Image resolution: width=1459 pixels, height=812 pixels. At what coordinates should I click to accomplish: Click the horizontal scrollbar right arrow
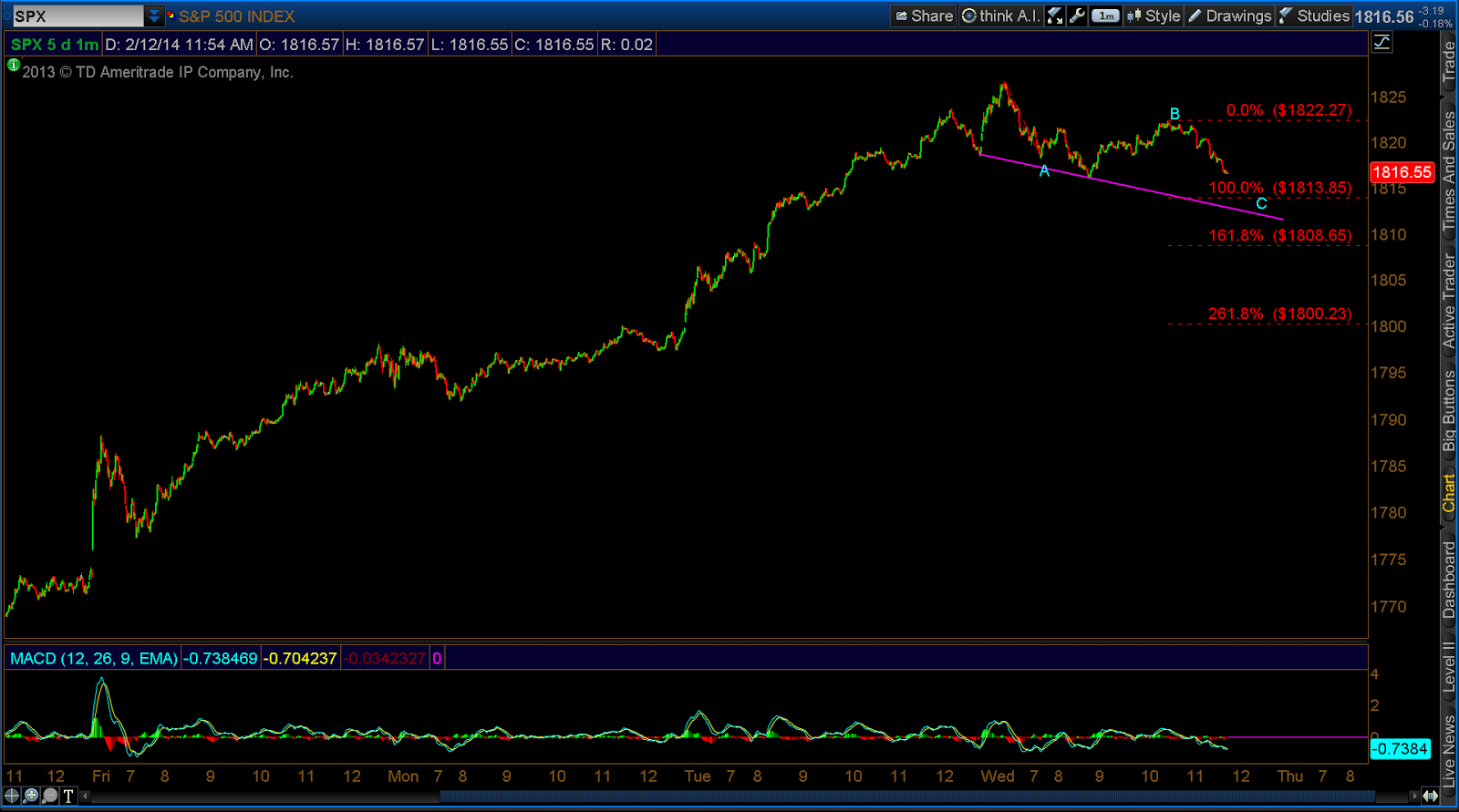tap(1414, 796)
